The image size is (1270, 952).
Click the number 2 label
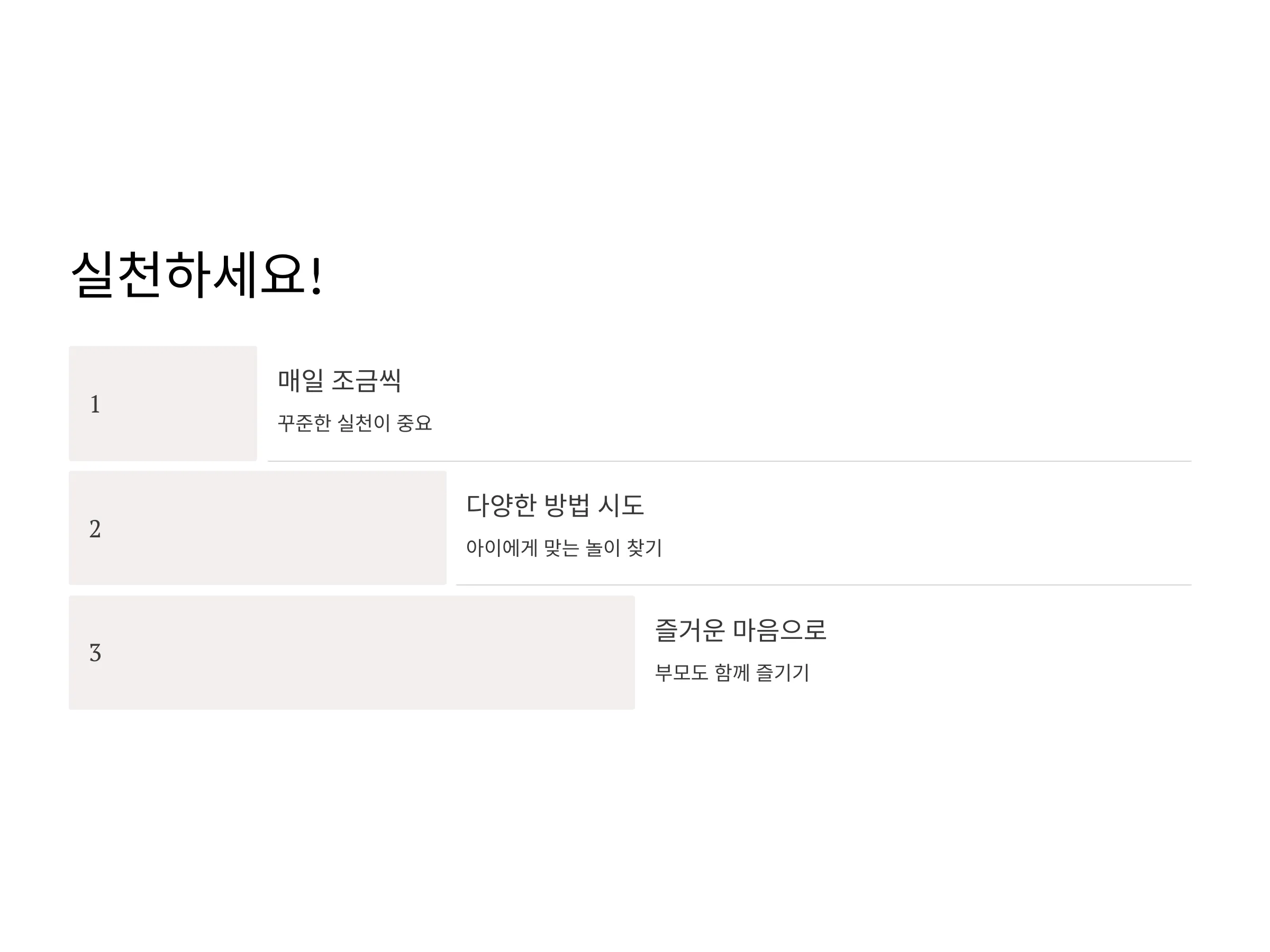pyautogui.click(x=95, y=528)
